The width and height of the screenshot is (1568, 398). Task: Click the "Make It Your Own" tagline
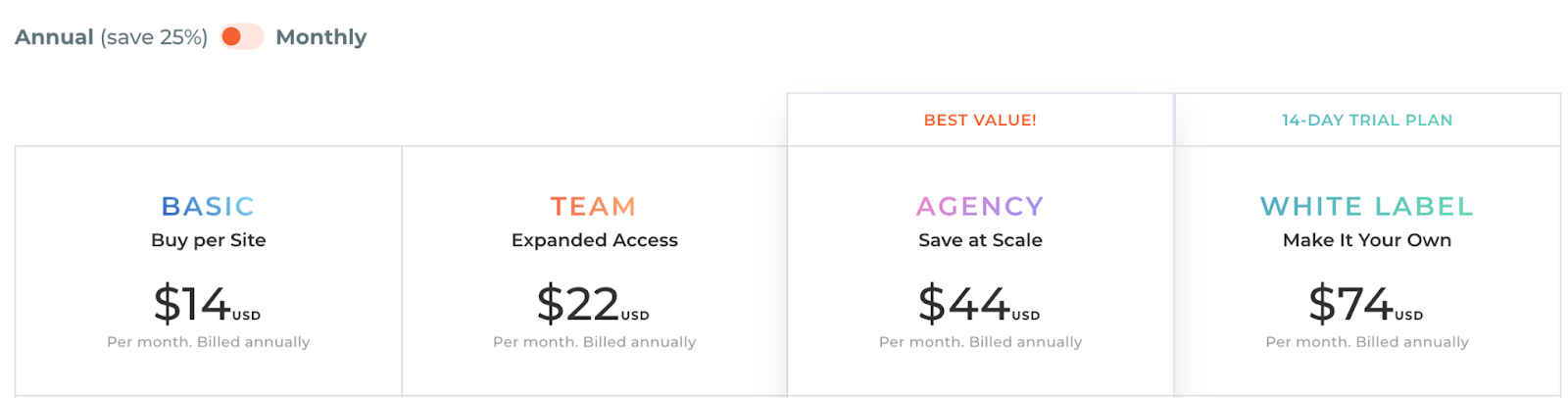click(1367, 240)
